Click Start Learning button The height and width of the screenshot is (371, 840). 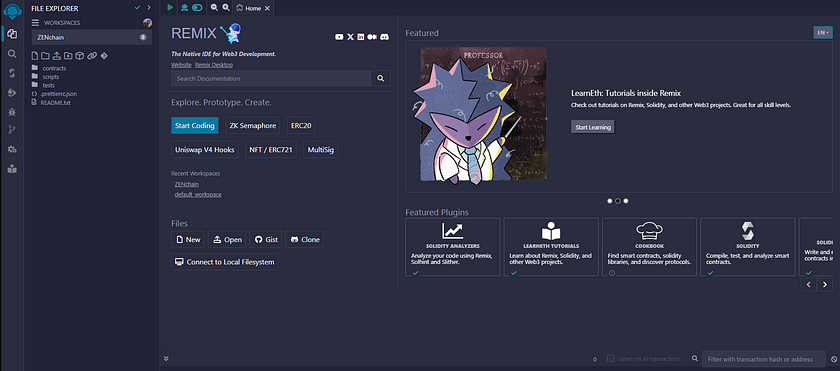(592, 127)
